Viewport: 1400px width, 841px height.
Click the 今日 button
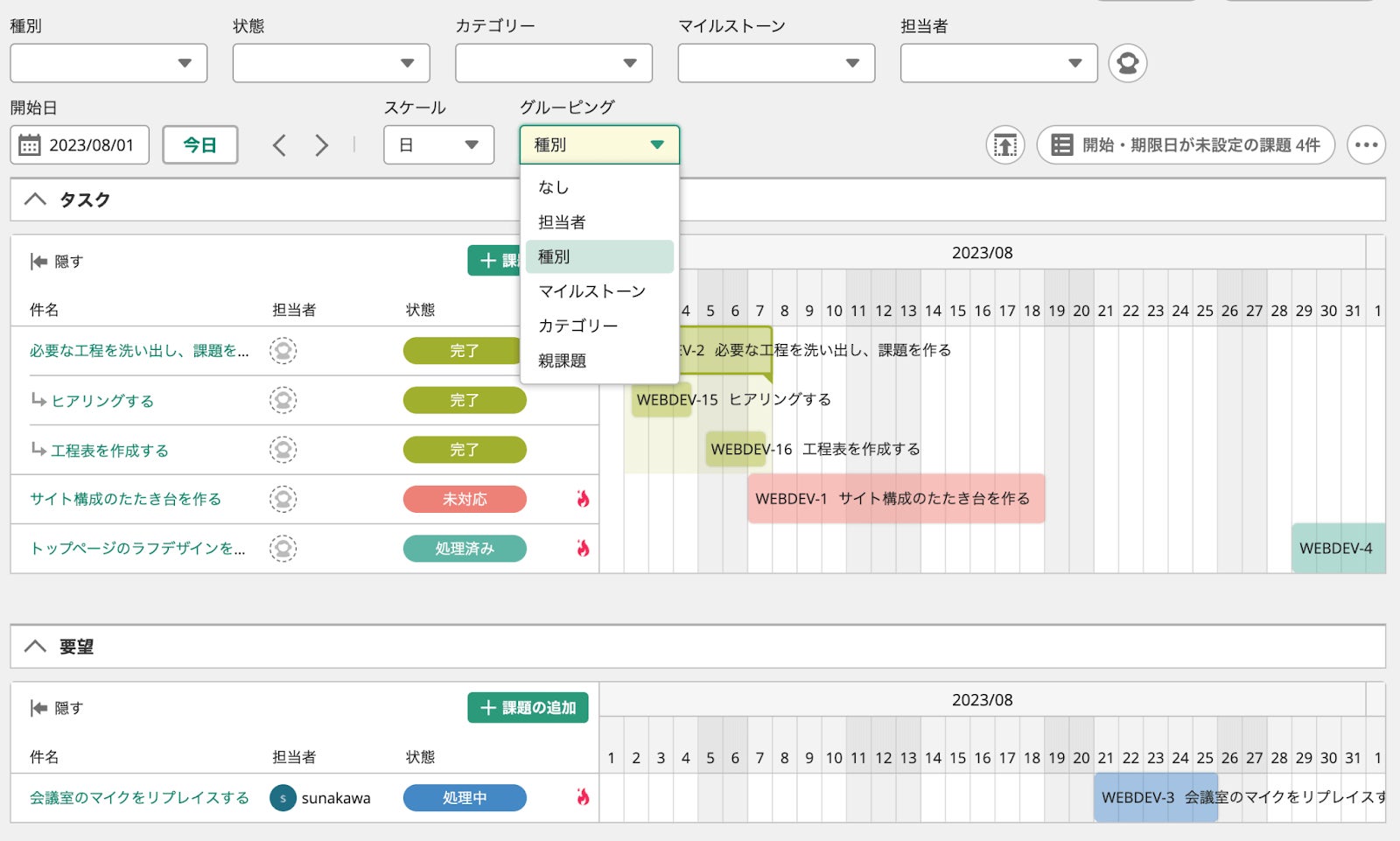tap(200, 145)
